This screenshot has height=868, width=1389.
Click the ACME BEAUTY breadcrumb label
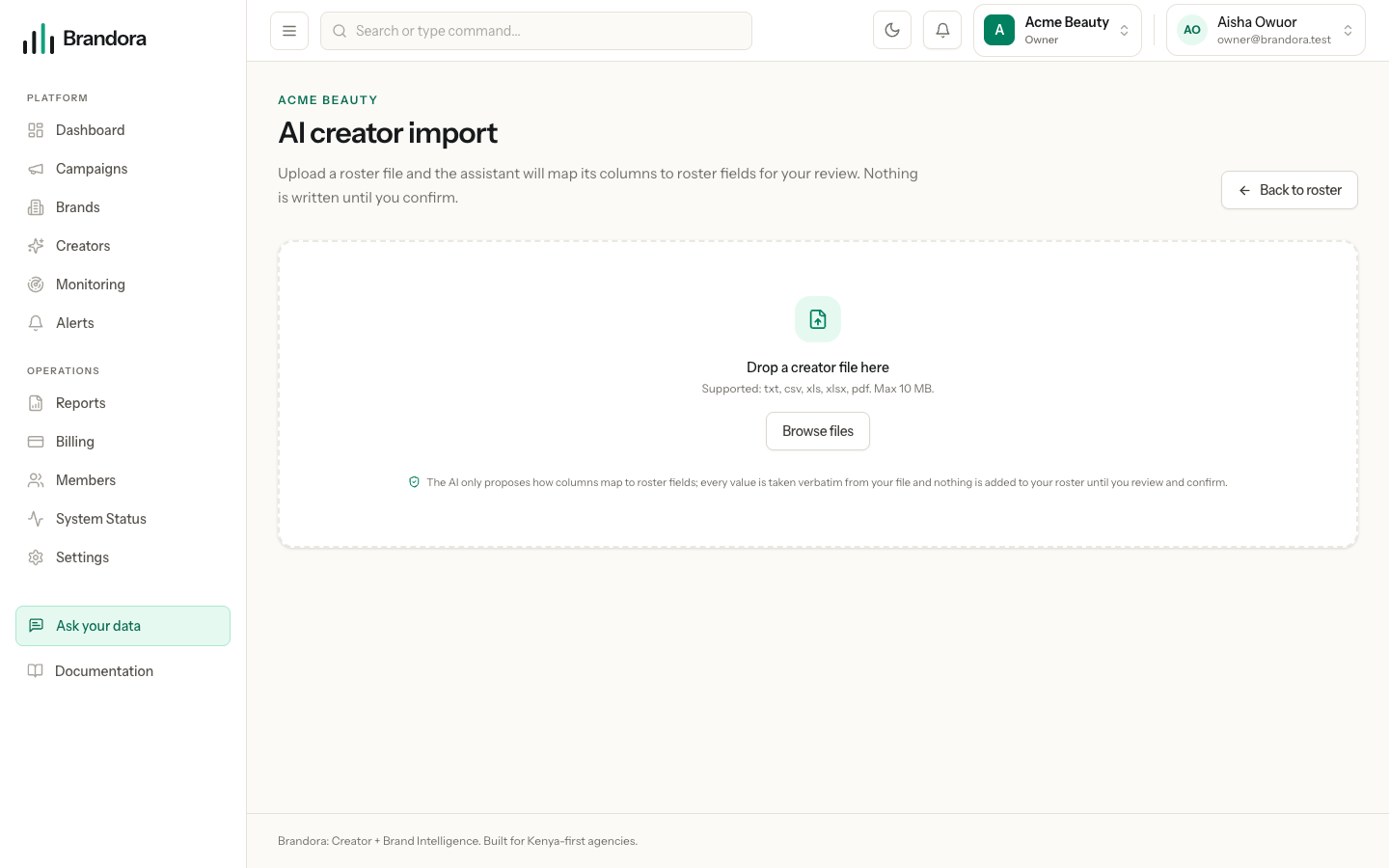click(328, 100)
